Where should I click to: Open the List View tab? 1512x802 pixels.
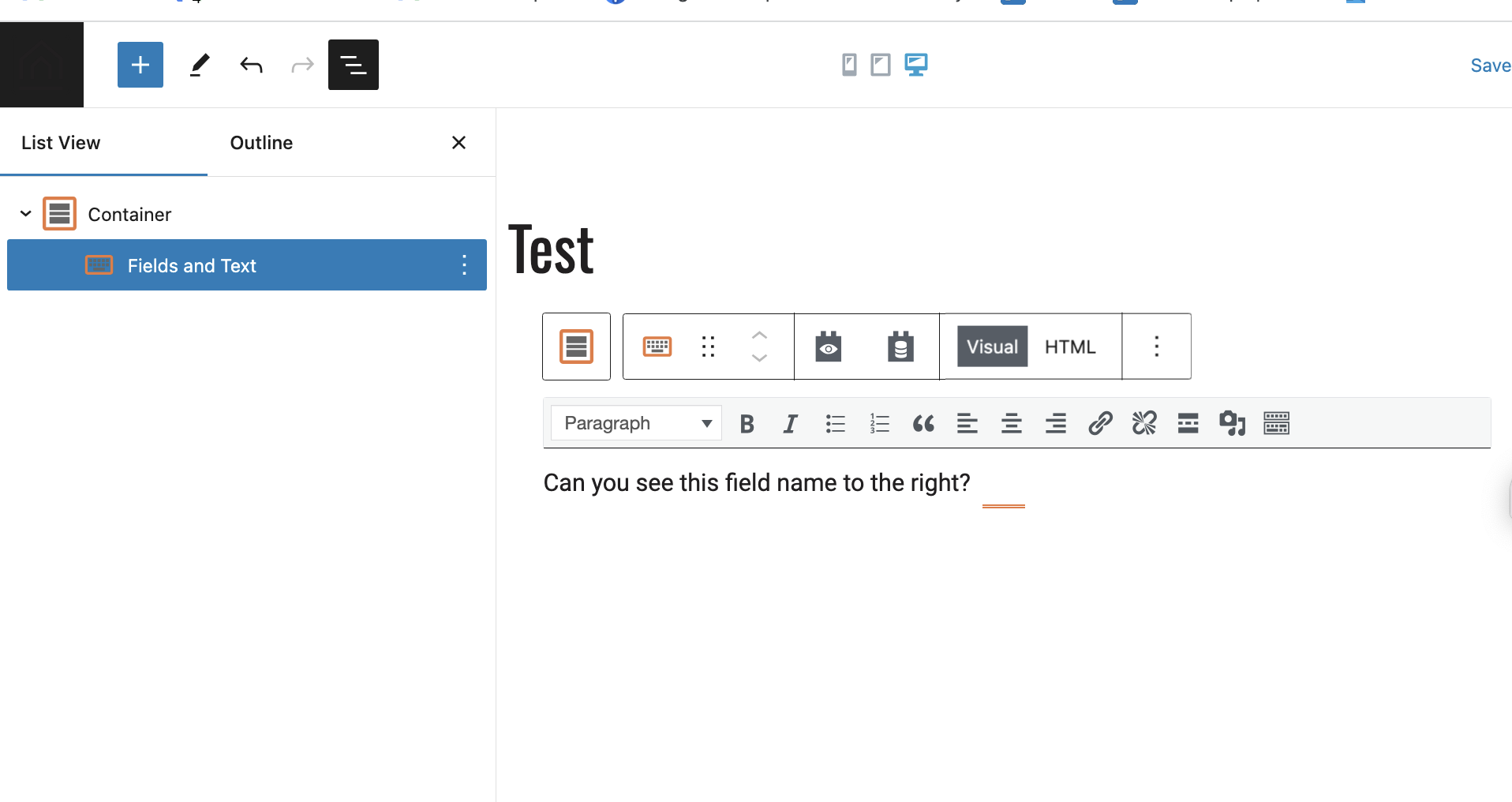[x=61, y=143]
